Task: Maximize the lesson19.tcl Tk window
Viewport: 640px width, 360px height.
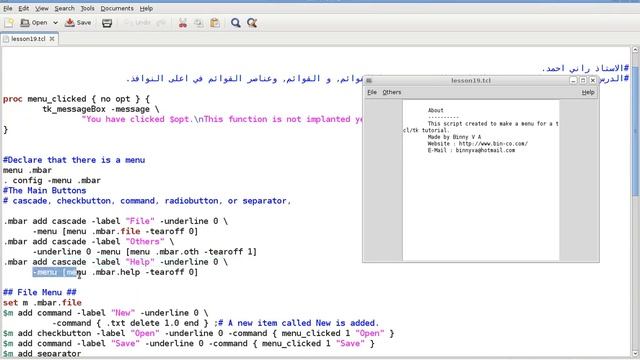Action: (583, 80)
